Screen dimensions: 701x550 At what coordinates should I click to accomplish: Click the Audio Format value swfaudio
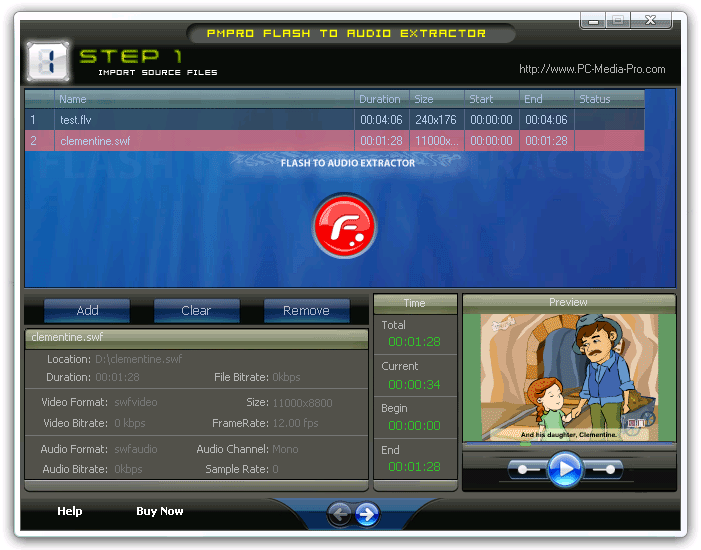[x=136, y=449]
